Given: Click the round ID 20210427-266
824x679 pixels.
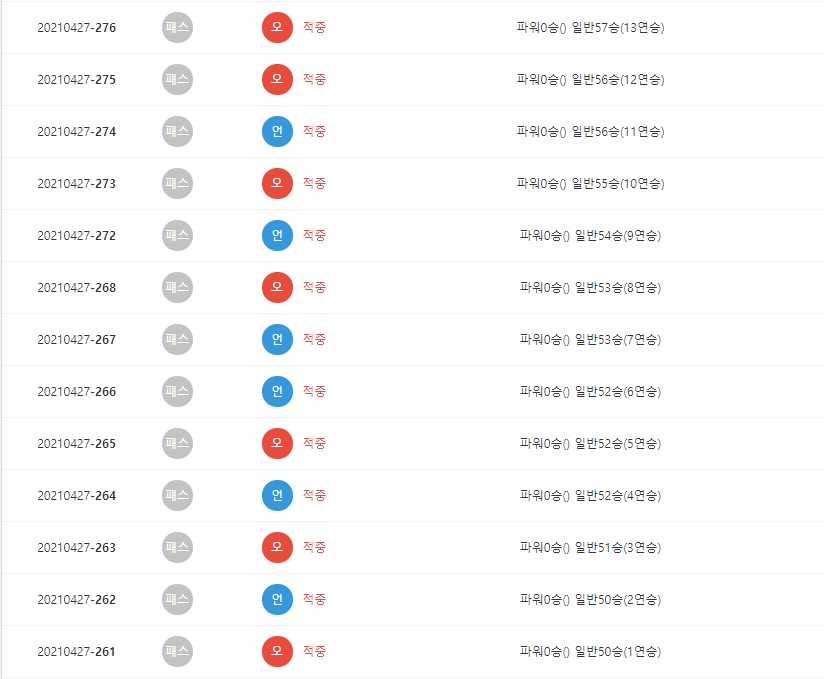Looking at the screenshot, I should 76,392.
